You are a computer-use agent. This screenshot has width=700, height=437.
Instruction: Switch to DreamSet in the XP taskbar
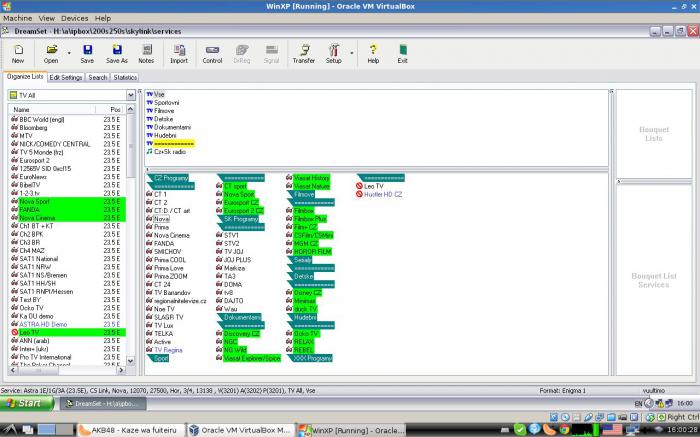(103, 404)
